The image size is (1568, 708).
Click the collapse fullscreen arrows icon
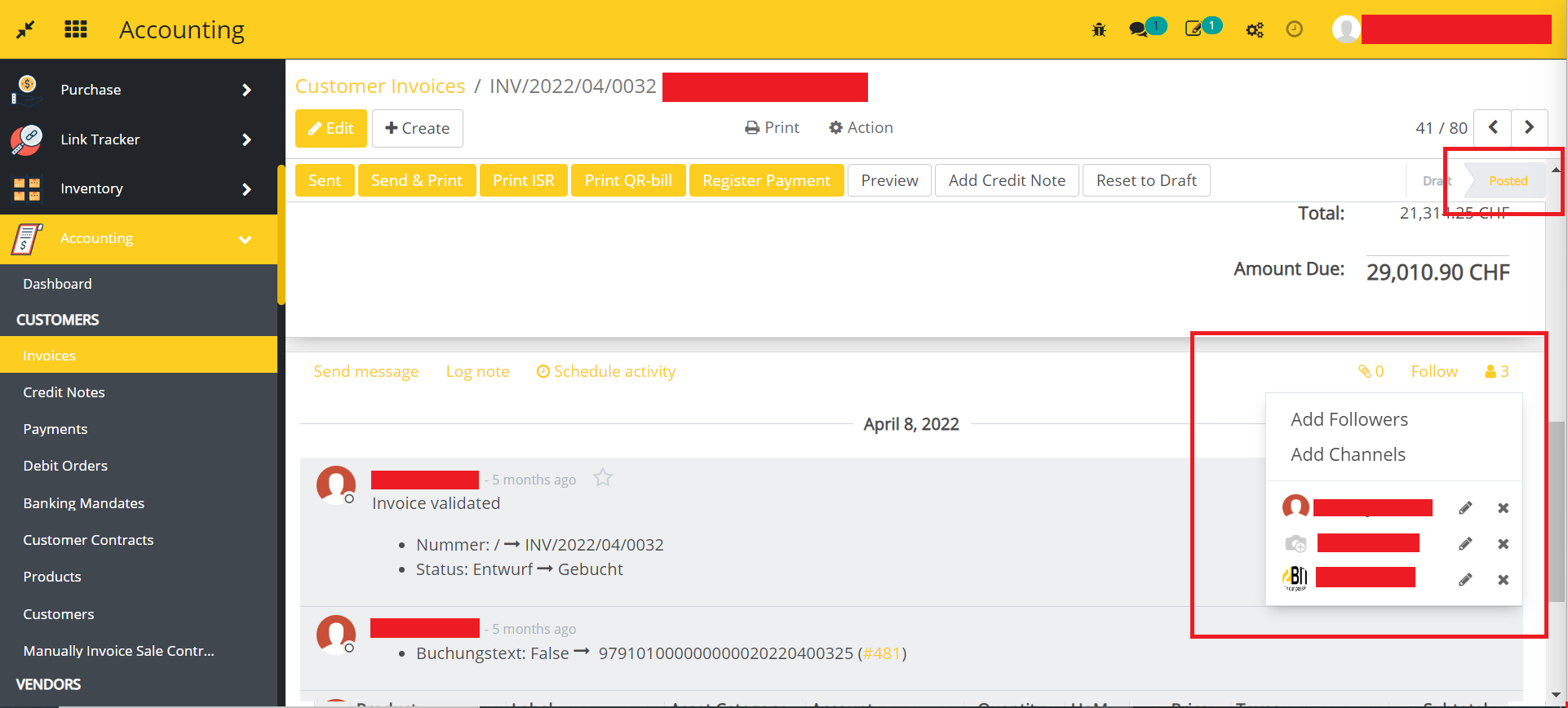point(26,29)
